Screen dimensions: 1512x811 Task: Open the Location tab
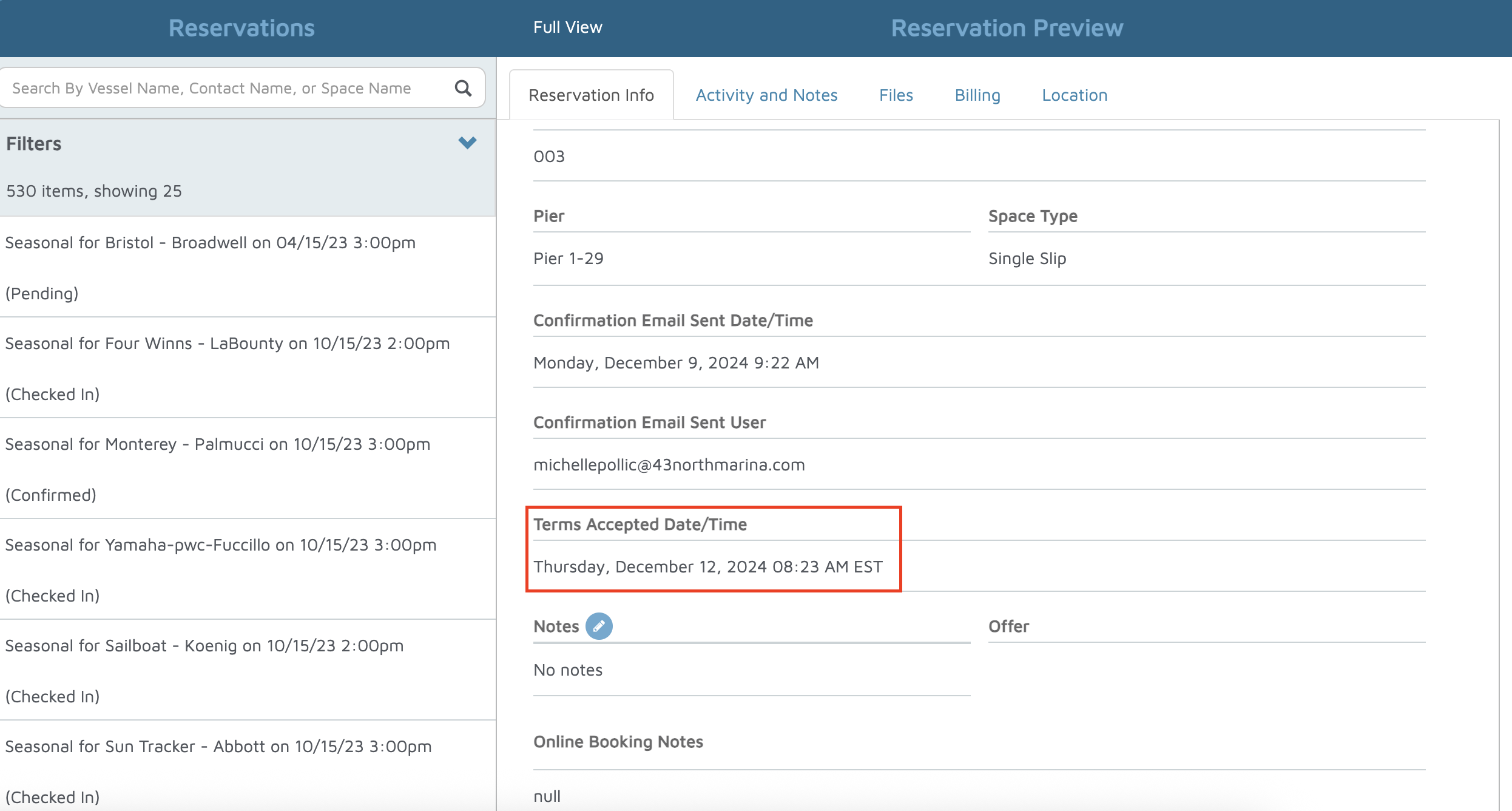[1075, 95]
